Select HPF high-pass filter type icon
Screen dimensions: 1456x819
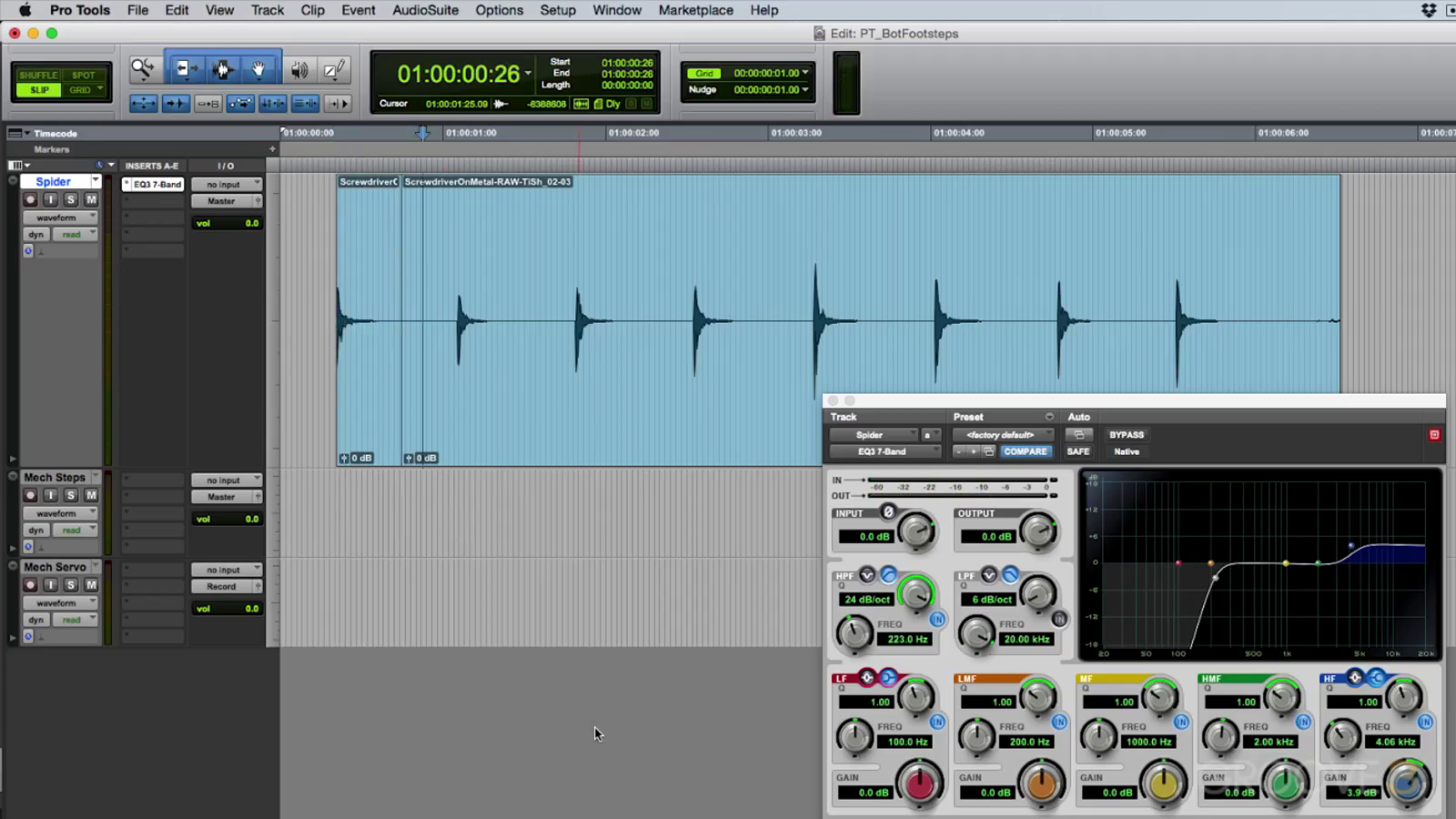click(888, 575)
